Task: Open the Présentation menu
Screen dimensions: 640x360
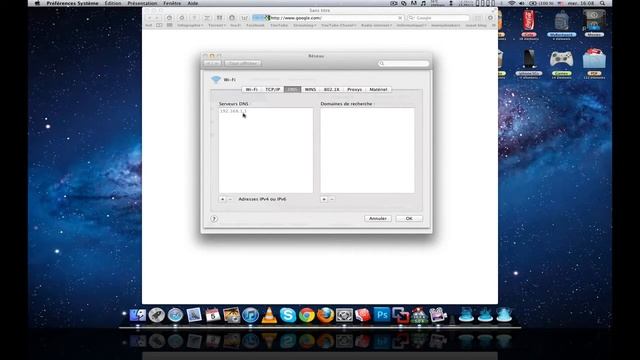Action: coord(142,3)
